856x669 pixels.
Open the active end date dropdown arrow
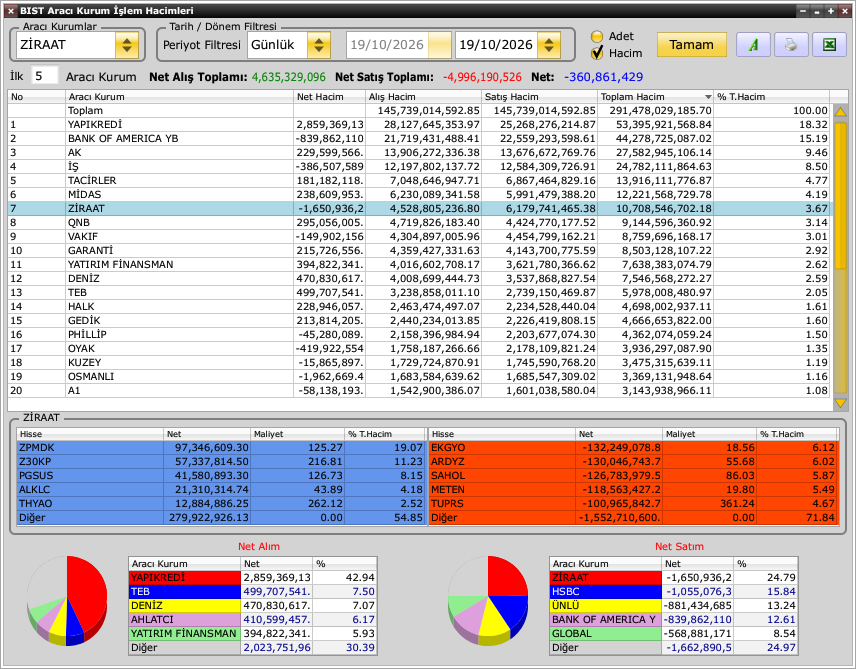pos(549,45)
